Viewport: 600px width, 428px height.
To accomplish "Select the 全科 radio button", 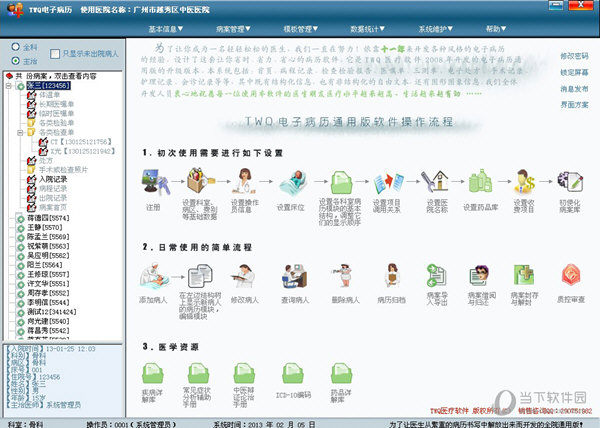I will [15, 47].
